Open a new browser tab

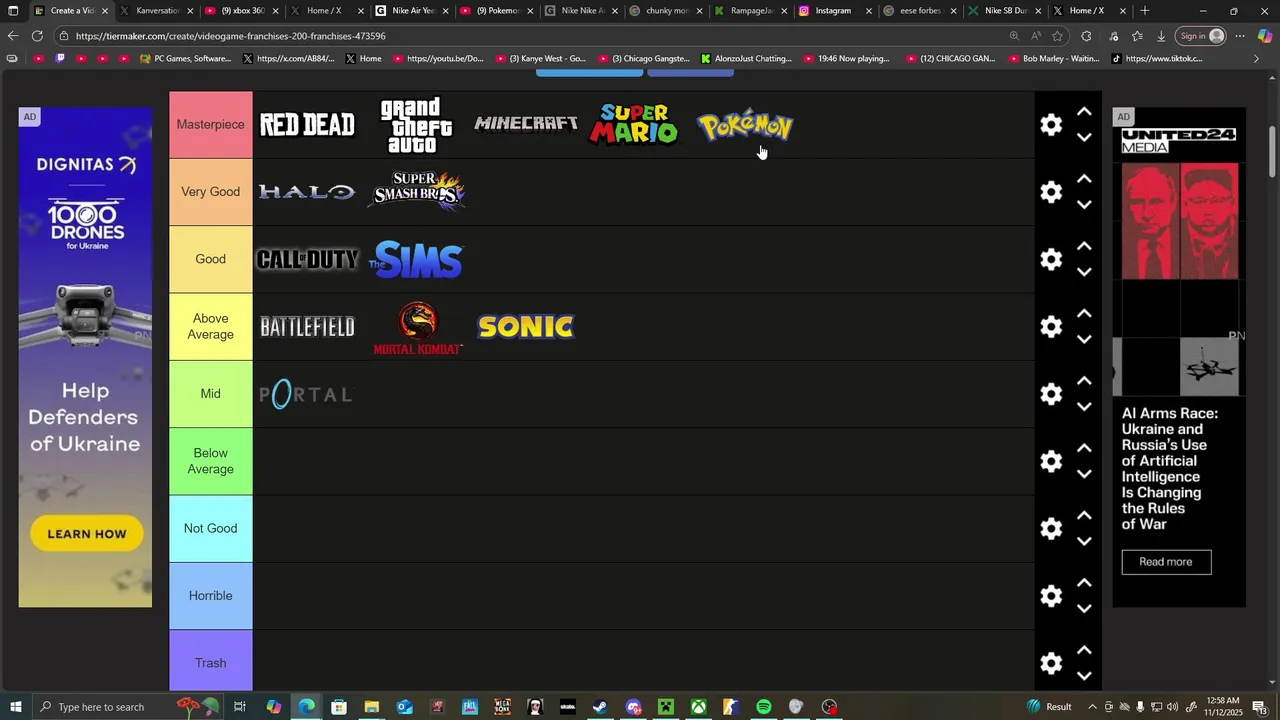[1144, 11]
